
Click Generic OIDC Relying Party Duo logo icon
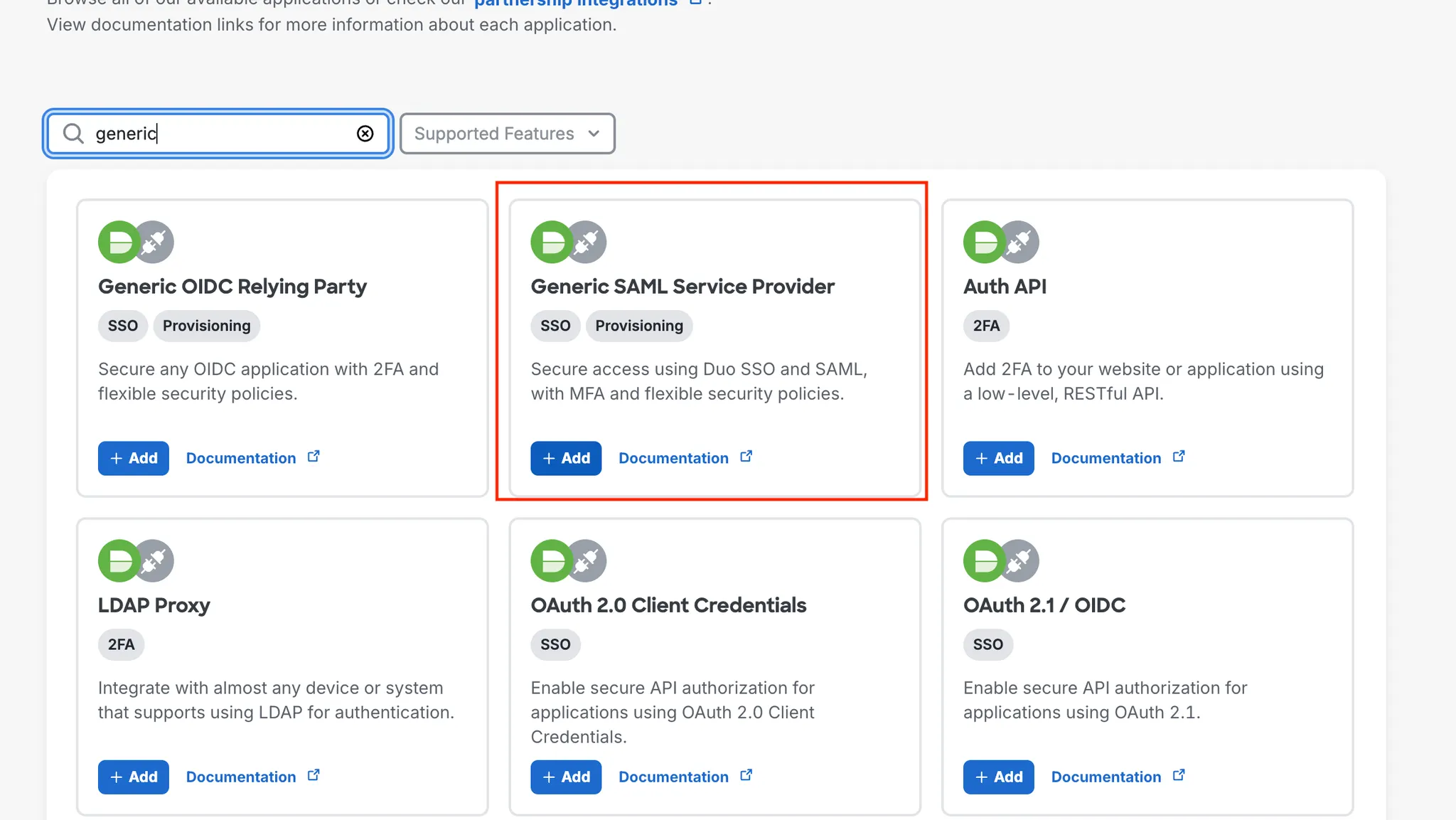118,242
